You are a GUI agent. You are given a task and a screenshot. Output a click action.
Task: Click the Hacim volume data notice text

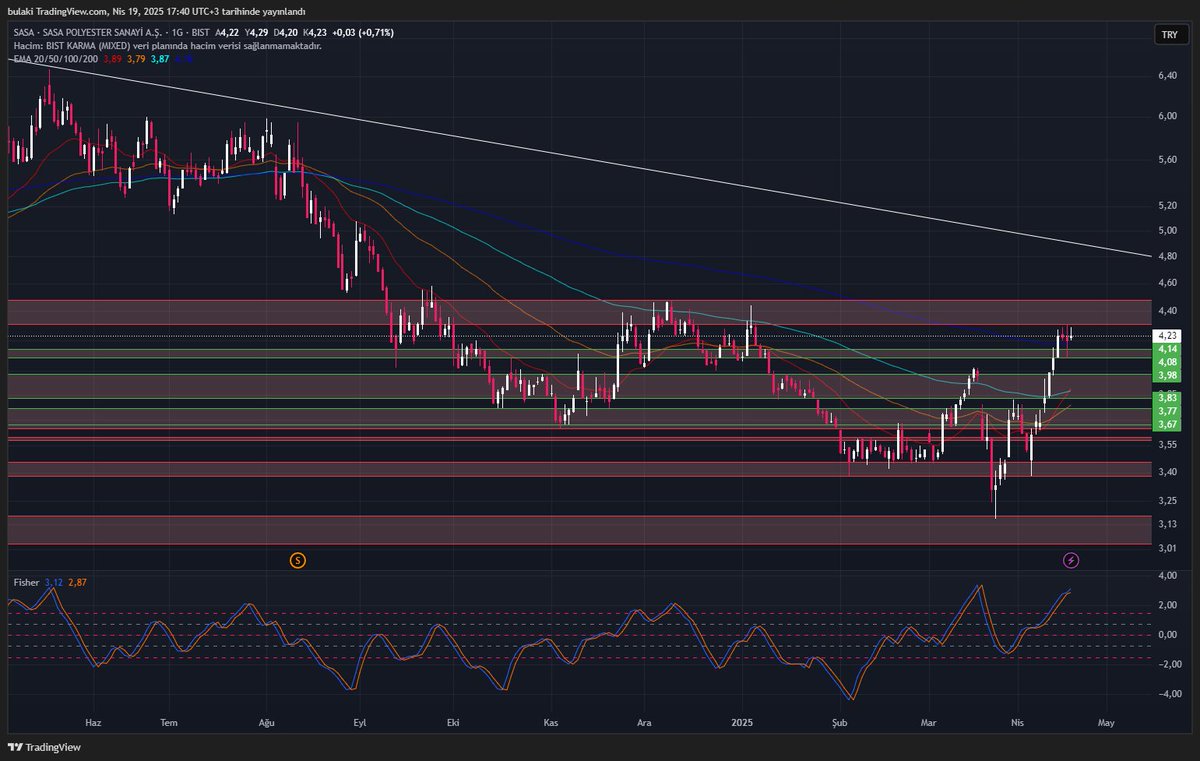click(167, 46)
